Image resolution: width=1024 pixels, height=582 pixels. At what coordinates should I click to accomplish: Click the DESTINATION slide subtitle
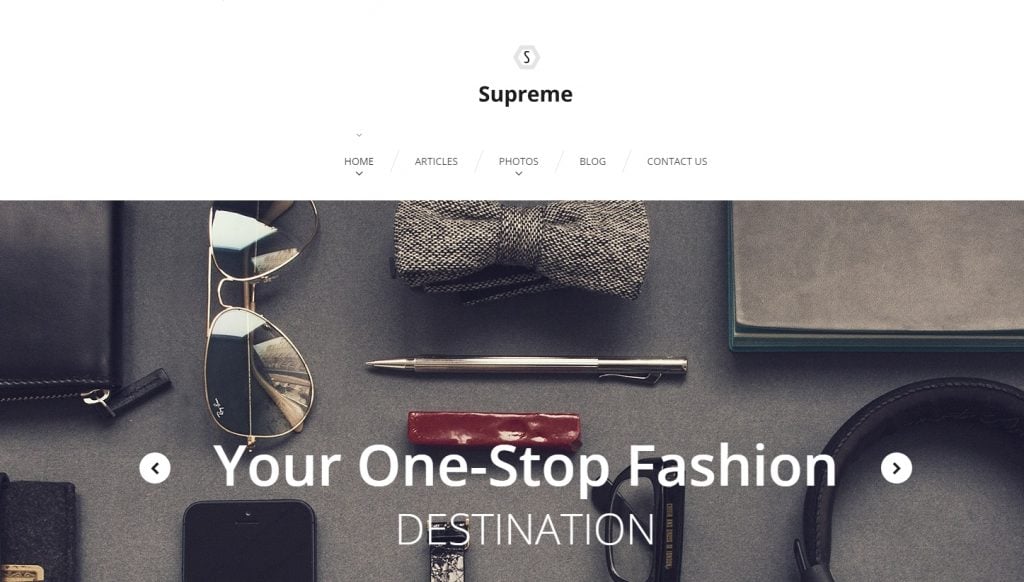[525, 529]
